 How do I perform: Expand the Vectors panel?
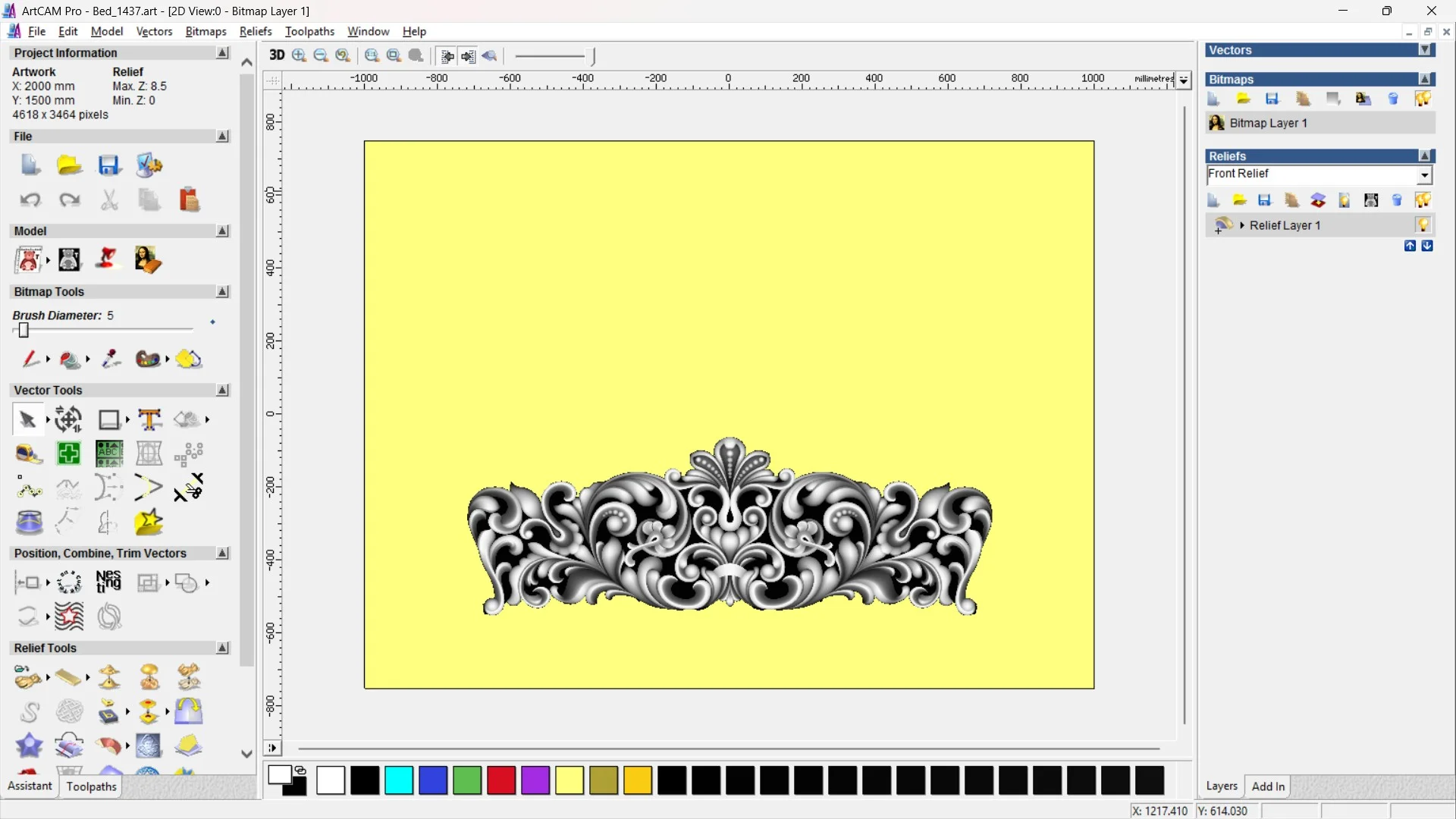coord(1425,50)
